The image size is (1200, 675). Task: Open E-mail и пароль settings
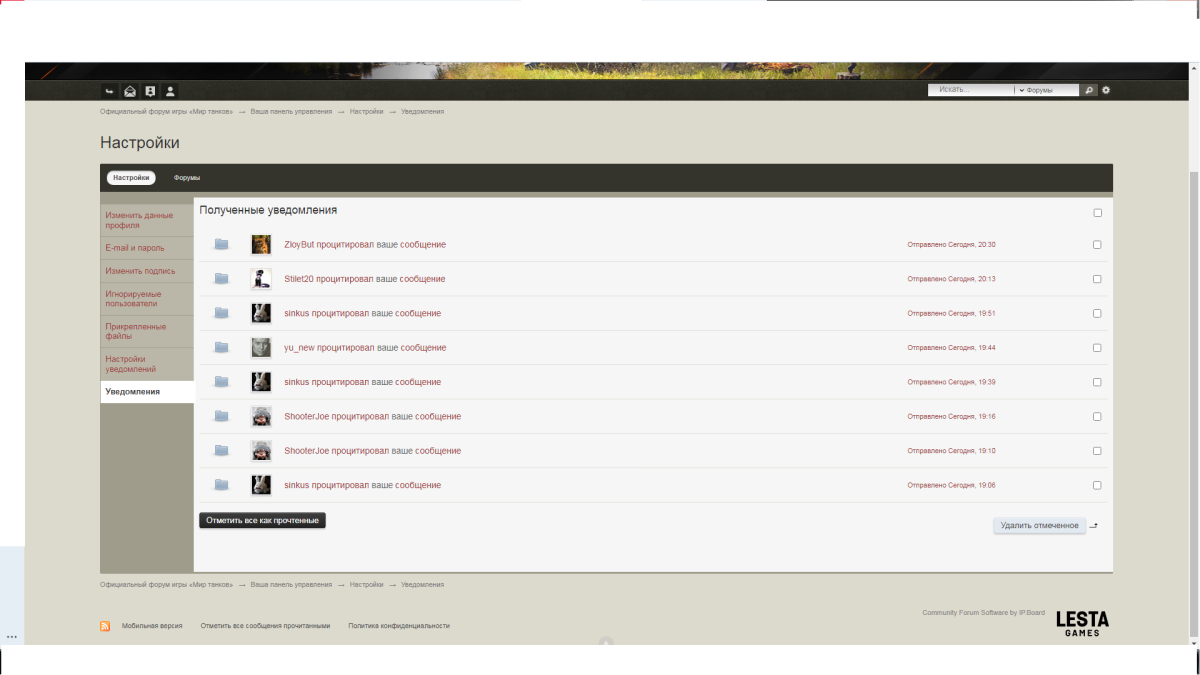147,248
